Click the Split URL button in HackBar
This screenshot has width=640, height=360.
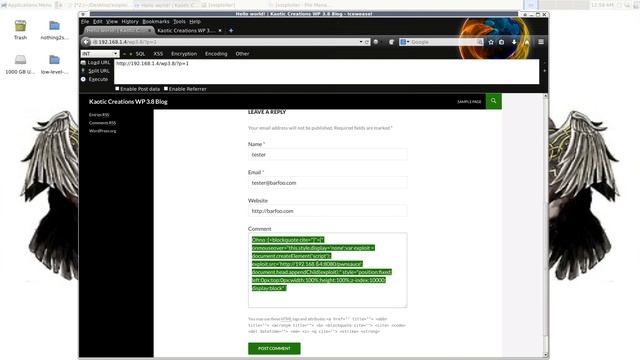(96, 71)
